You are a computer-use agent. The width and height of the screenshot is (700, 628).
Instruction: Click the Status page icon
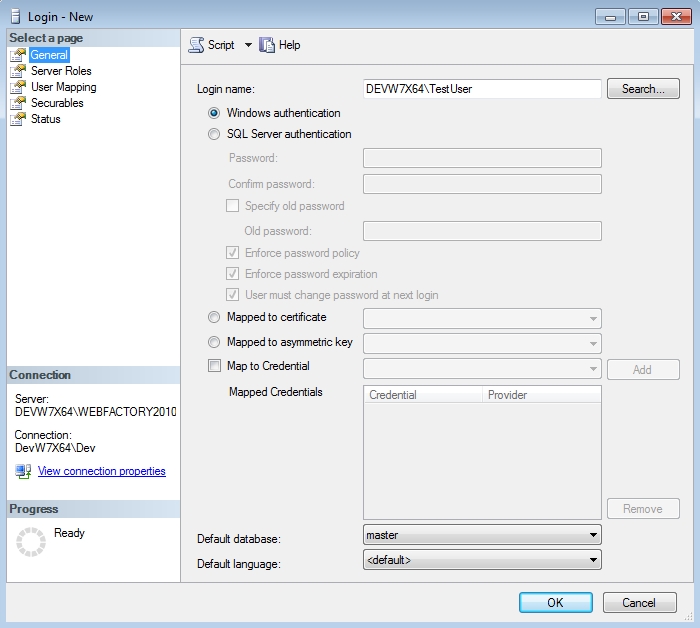click(17, 119)
